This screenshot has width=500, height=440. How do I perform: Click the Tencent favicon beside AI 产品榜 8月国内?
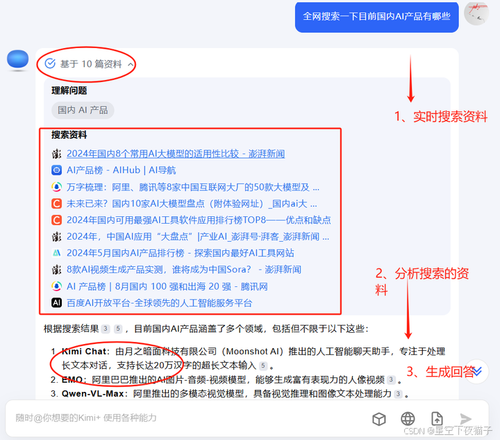(56, 286)
